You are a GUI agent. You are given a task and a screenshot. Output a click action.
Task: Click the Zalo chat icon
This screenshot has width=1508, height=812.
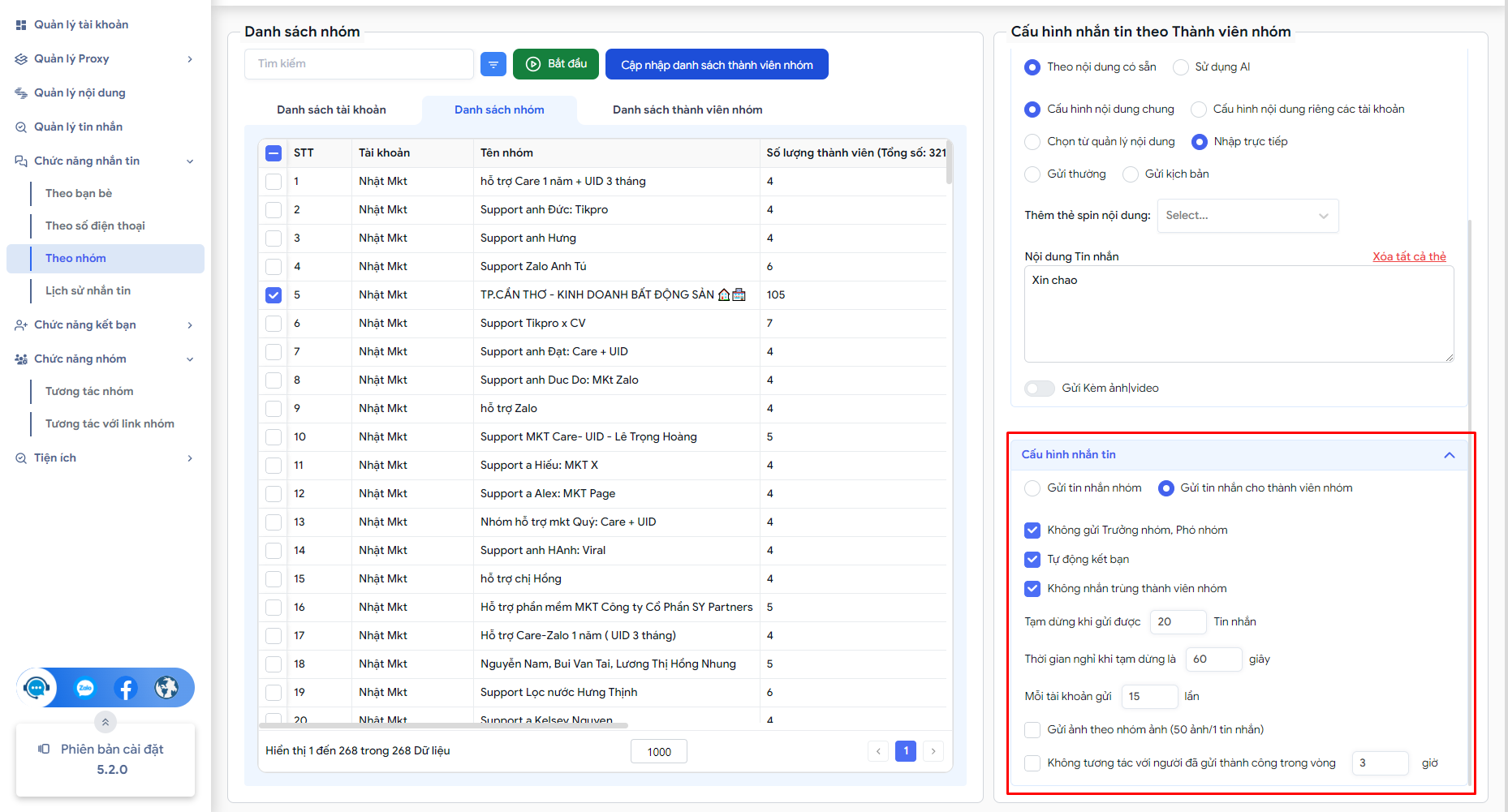[85, 688]
